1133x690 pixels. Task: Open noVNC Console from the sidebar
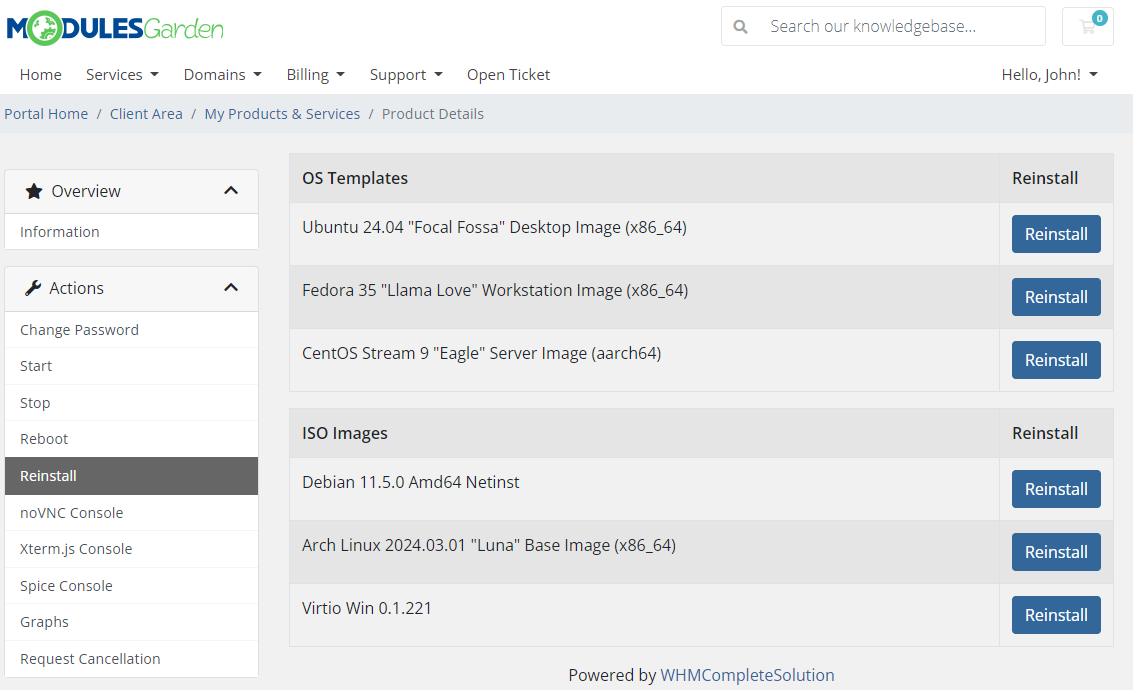point(71,512)
